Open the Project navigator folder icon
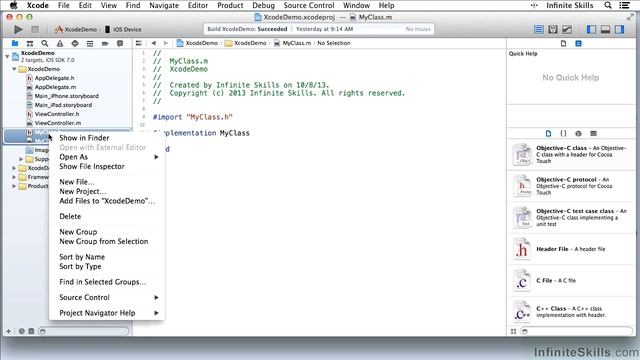This screenshot has width=640, height=360. [15, 43]
